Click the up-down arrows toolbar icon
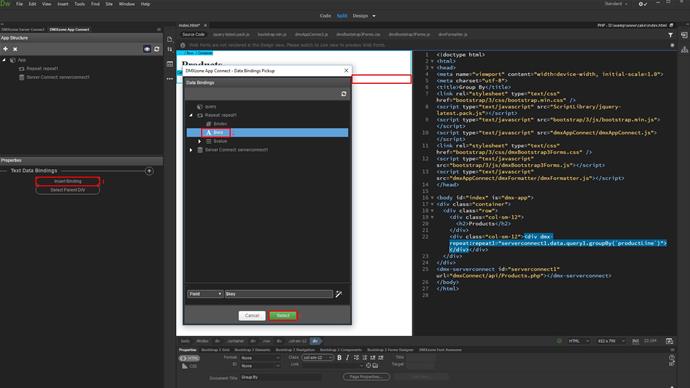 point(170,49)
